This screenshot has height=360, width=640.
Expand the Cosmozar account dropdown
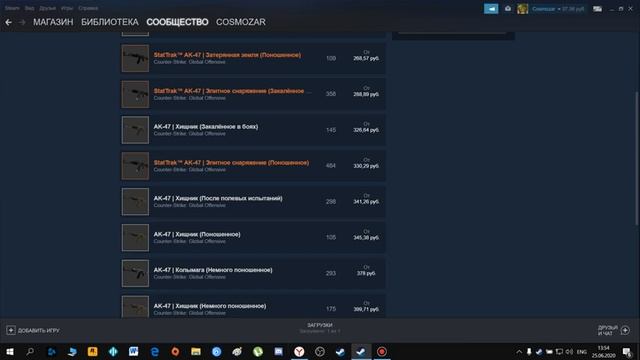click(x=558, y=9)
